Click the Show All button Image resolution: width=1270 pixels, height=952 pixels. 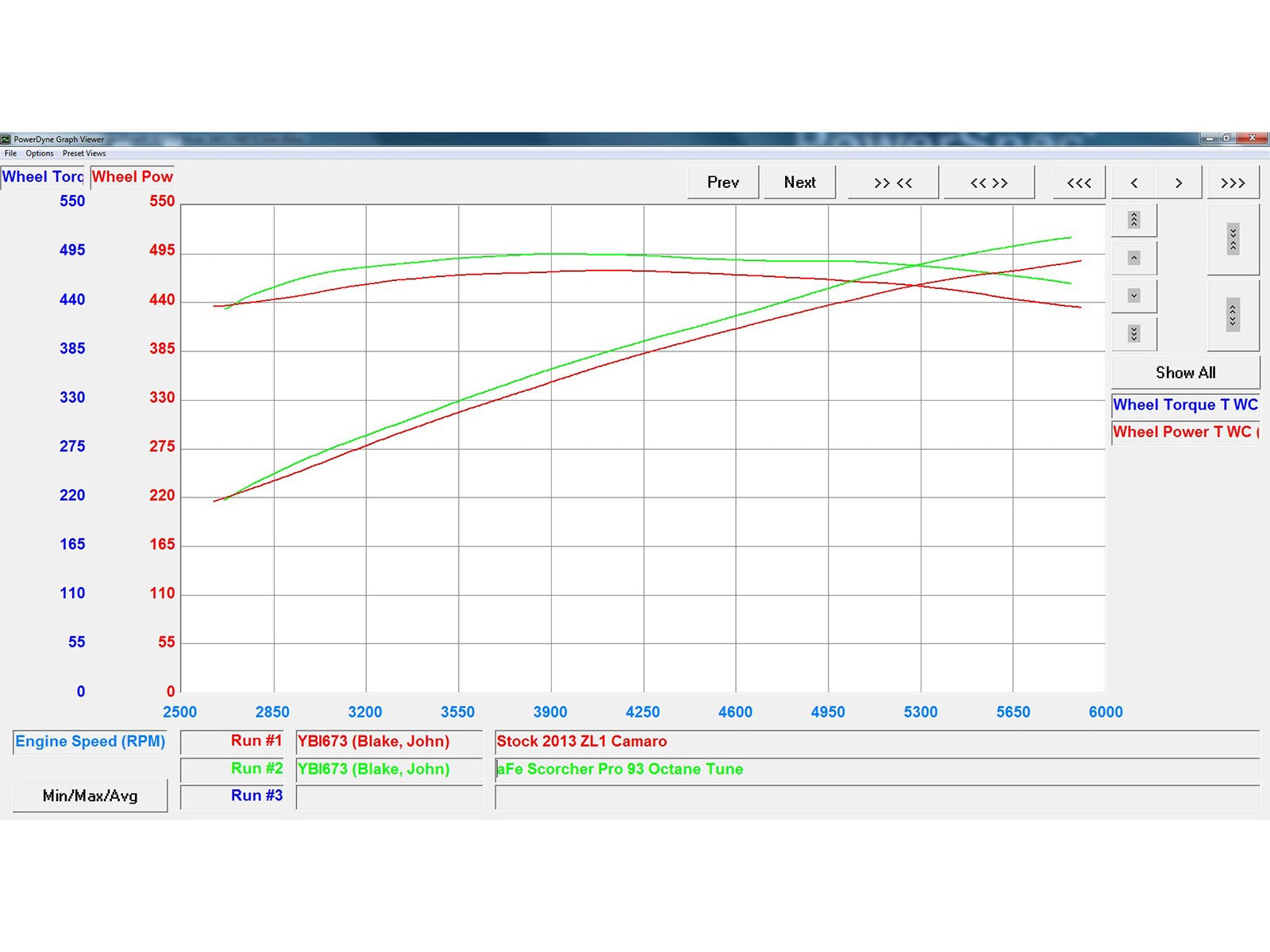(x=1185, y=373)
